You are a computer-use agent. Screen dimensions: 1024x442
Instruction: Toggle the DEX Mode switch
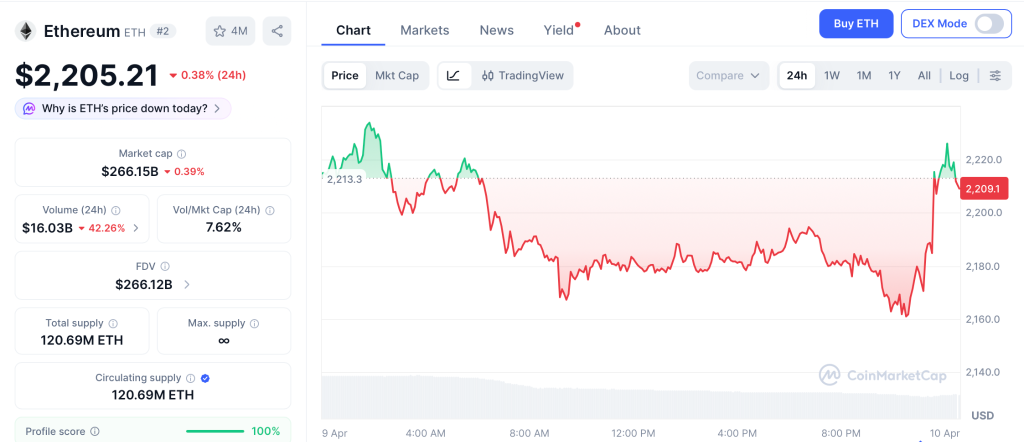[988, 24]
